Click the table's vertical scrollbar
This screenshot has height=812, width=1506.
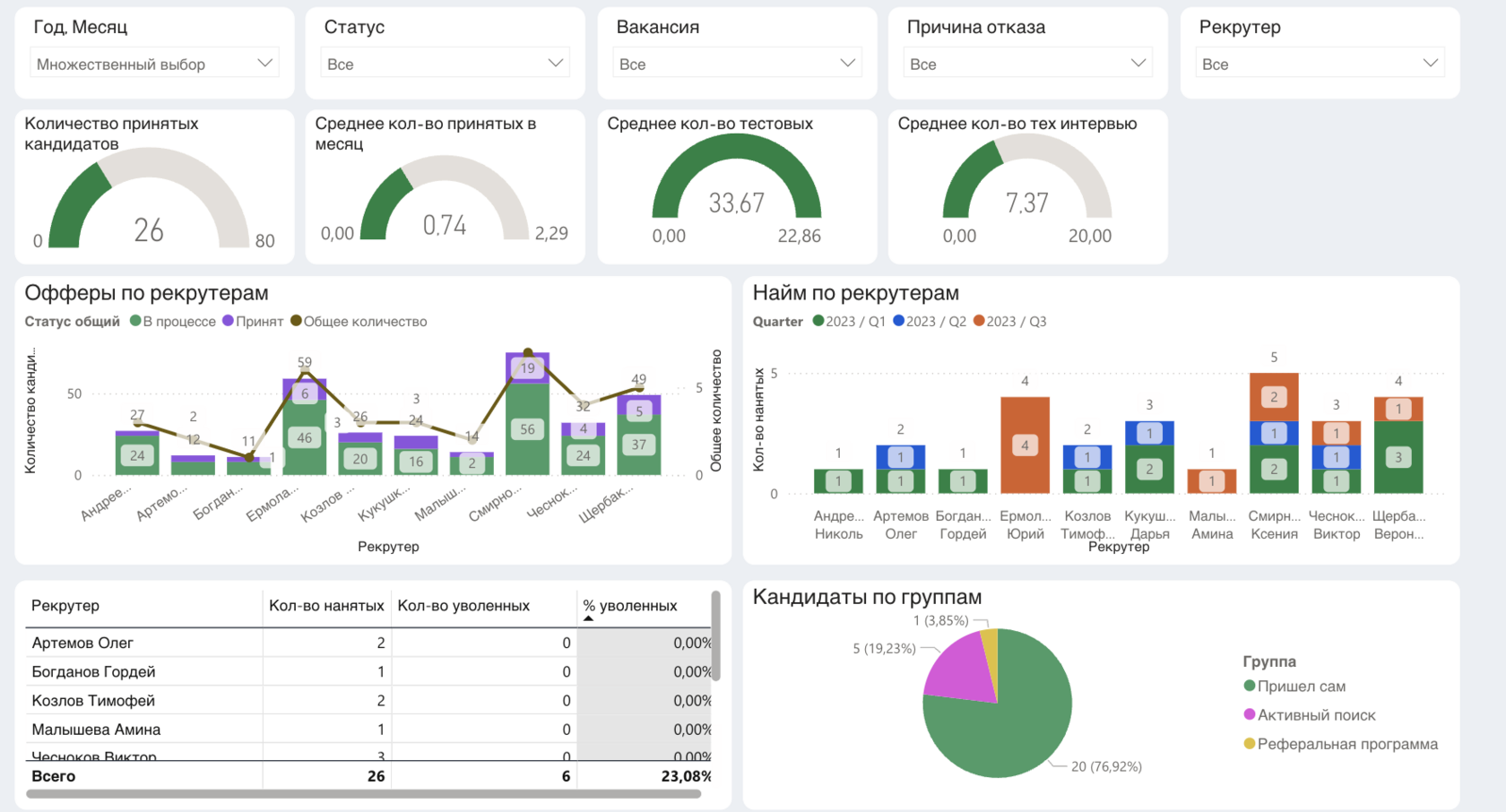pyautogui.click(x=715, y=636)
